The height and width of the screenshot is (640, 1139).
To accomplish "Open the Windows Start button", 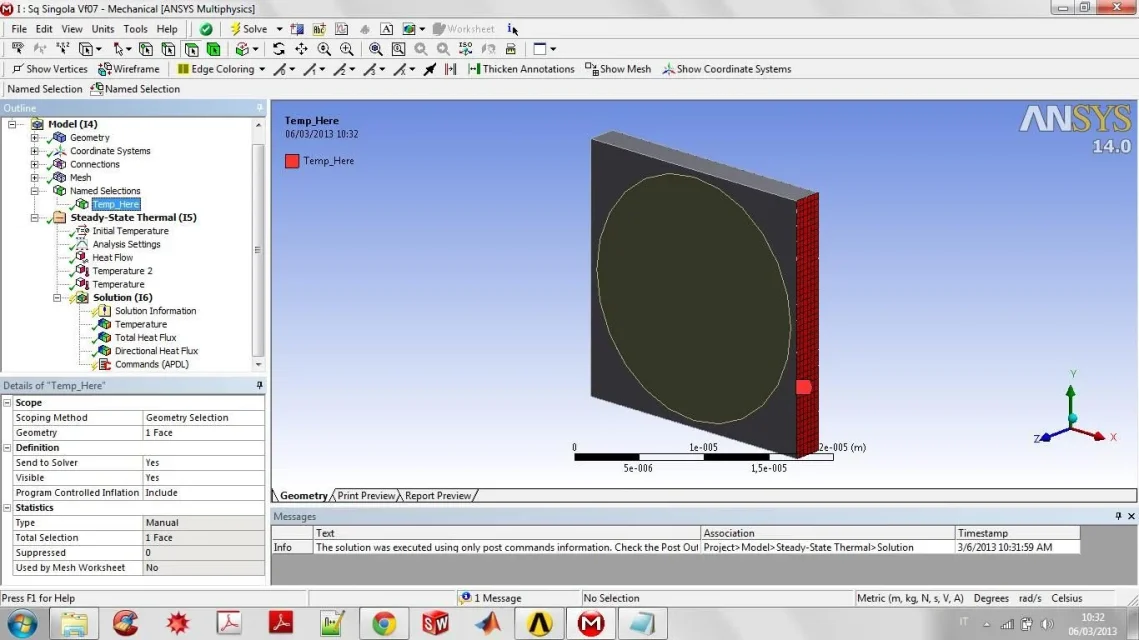I will (x=22, y=624).
